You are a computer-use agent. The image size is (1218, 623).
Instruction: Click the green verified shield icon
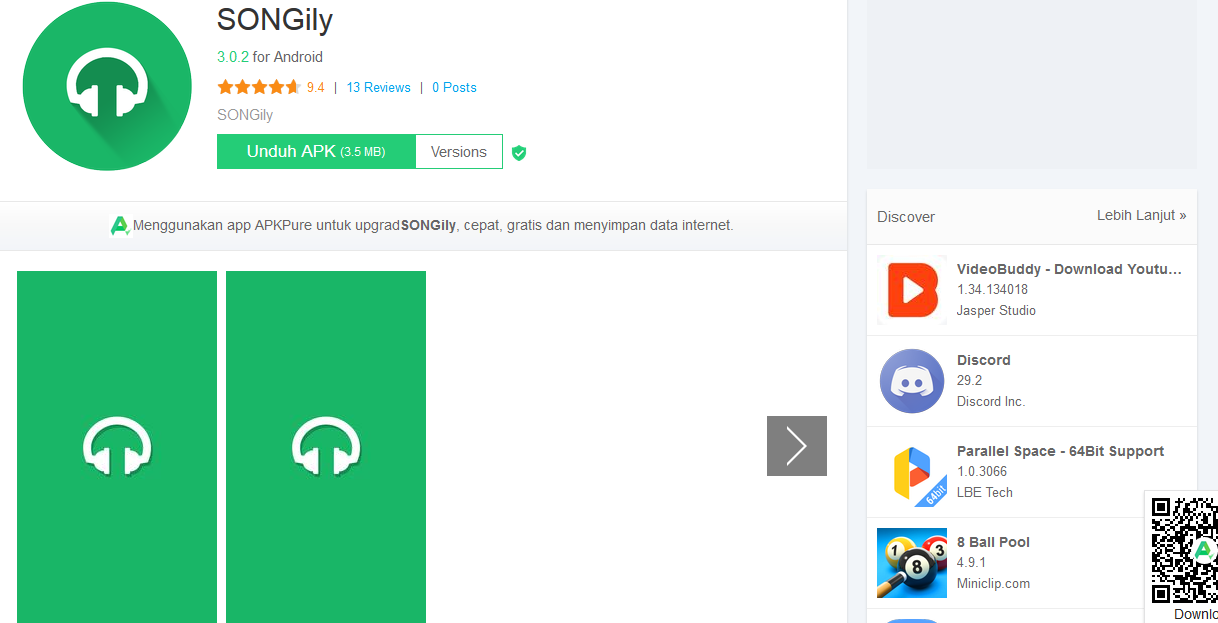pyautogui.click(x=518, y=153)
